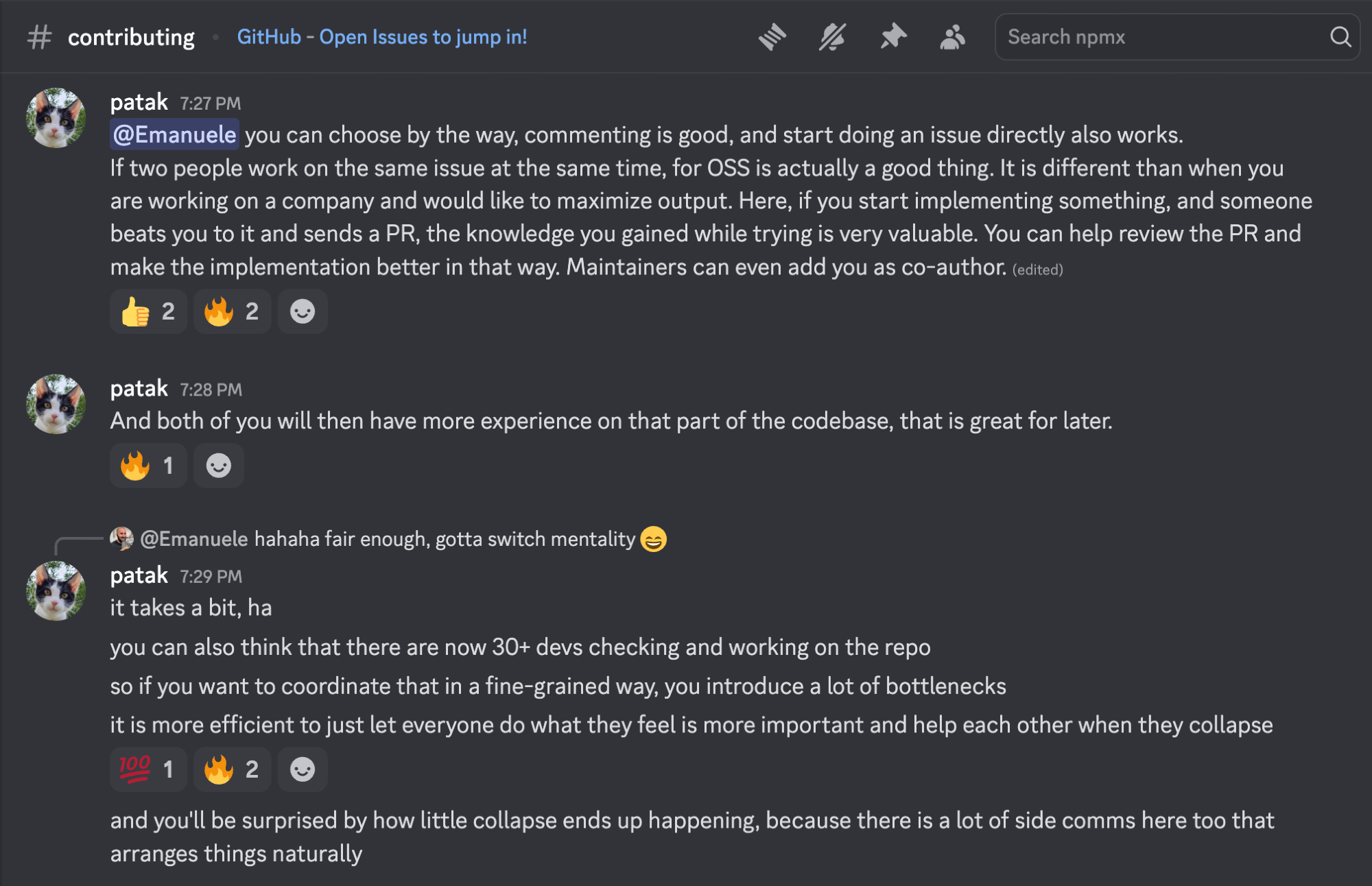Click the contributing channel hashtag icon
Image resolution: width=1372 pixels, height=886 pixels.
pyautogui.click(x=40, y=37)
